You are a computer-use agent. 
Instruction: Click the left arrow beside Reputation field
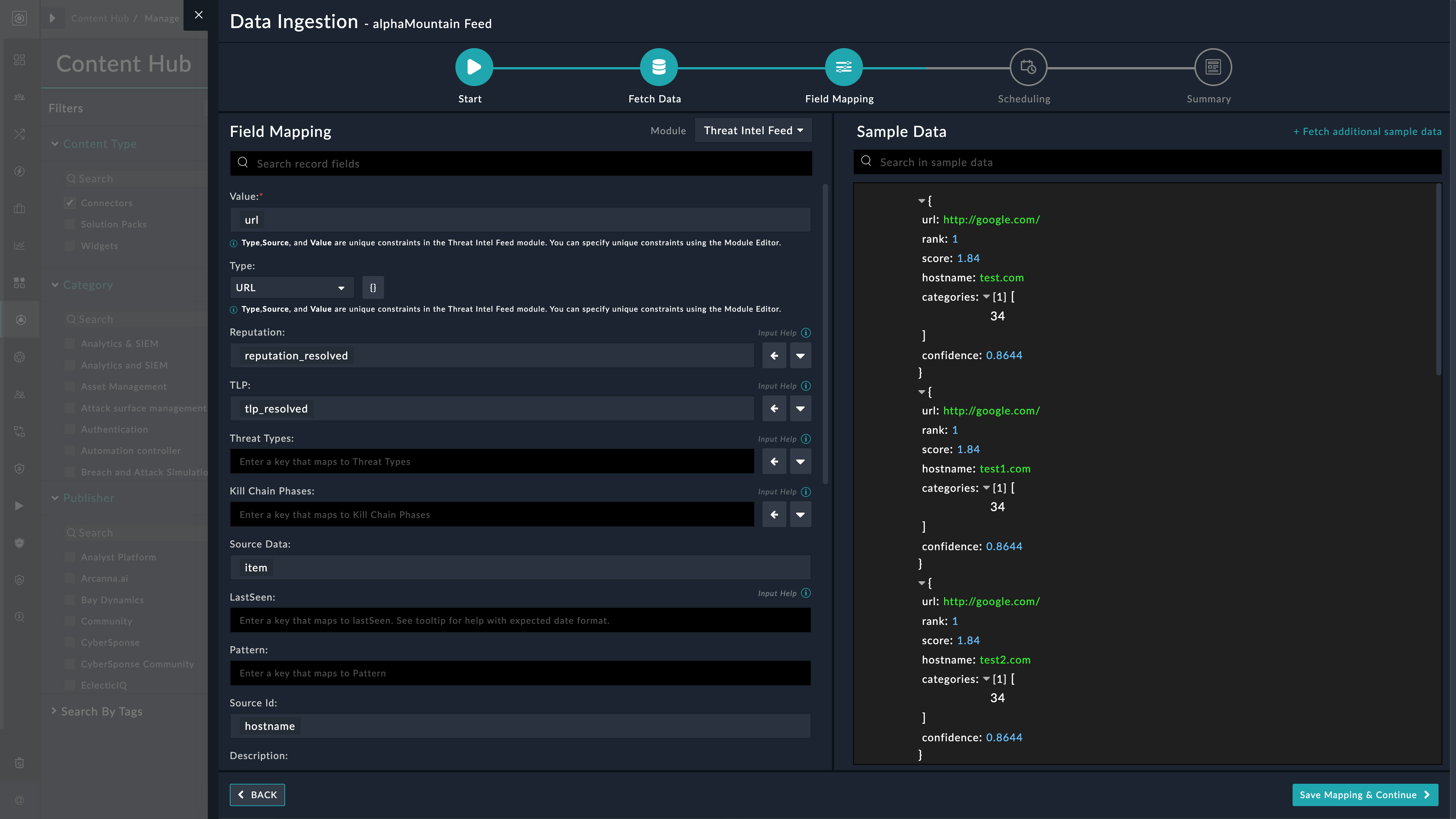774,356
